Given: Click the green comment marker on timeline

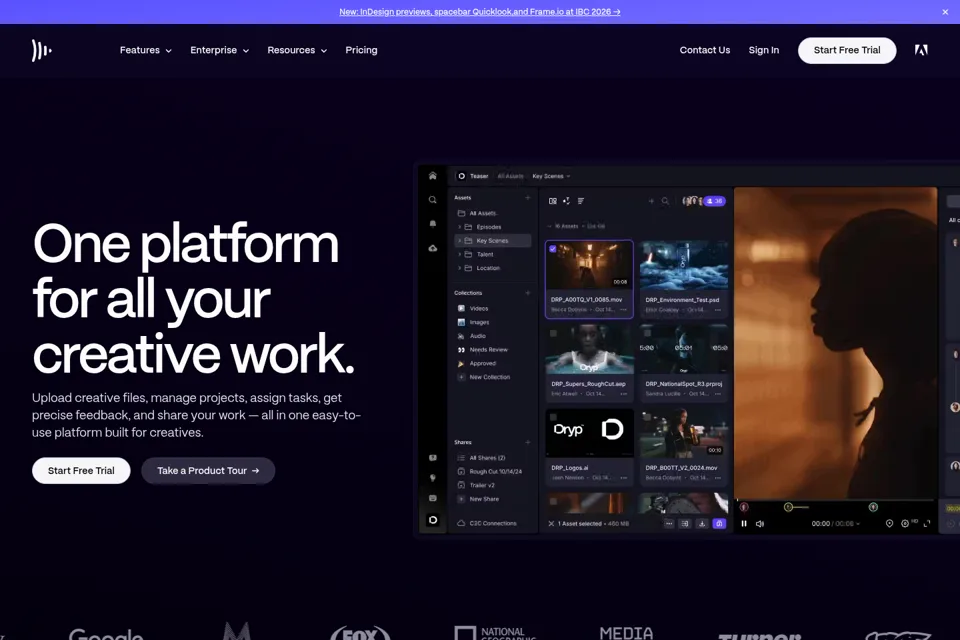Looking at the screenshot, I should pos(873,506).
